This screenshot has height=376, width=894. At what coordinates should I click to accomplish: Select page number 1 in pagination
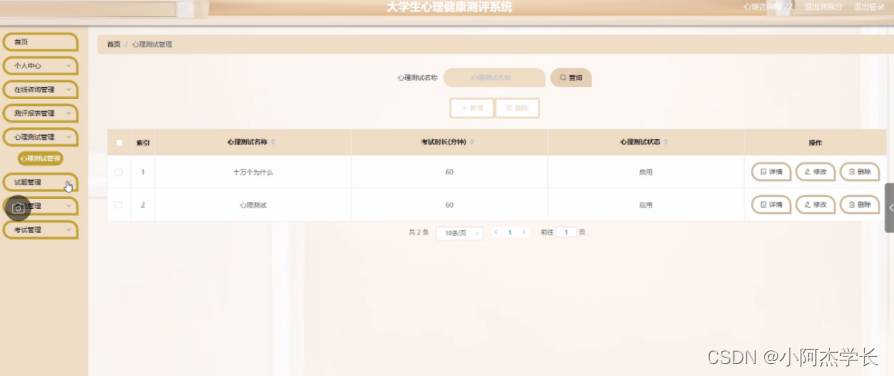510,232
